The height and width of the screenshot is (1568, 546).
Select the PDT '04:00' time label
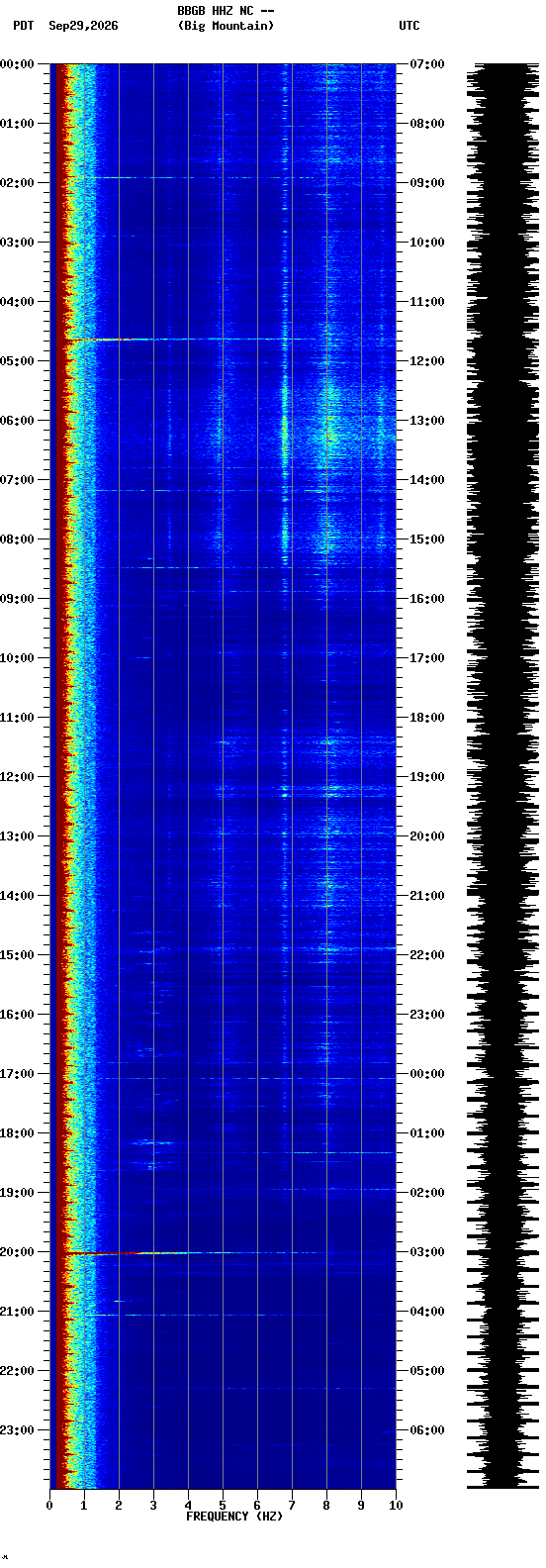click(x=17, y=302)
